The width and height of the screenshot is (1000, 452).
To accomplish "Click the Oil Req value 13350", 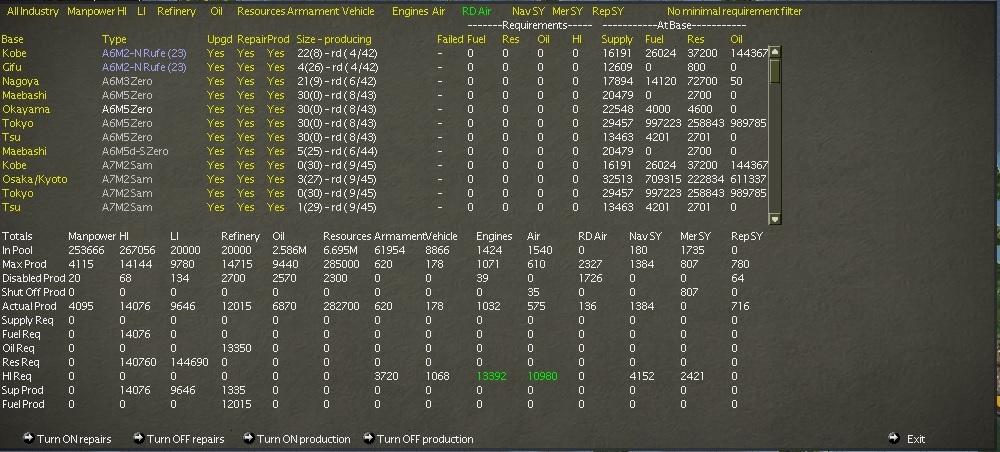I will (x=235, y=348).
